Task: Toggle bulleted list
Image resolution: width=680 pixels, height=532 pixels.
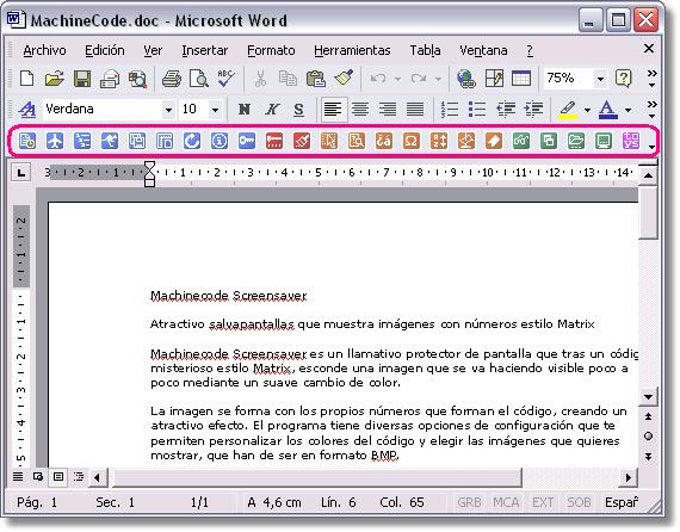Action: (x=477, y=109)
